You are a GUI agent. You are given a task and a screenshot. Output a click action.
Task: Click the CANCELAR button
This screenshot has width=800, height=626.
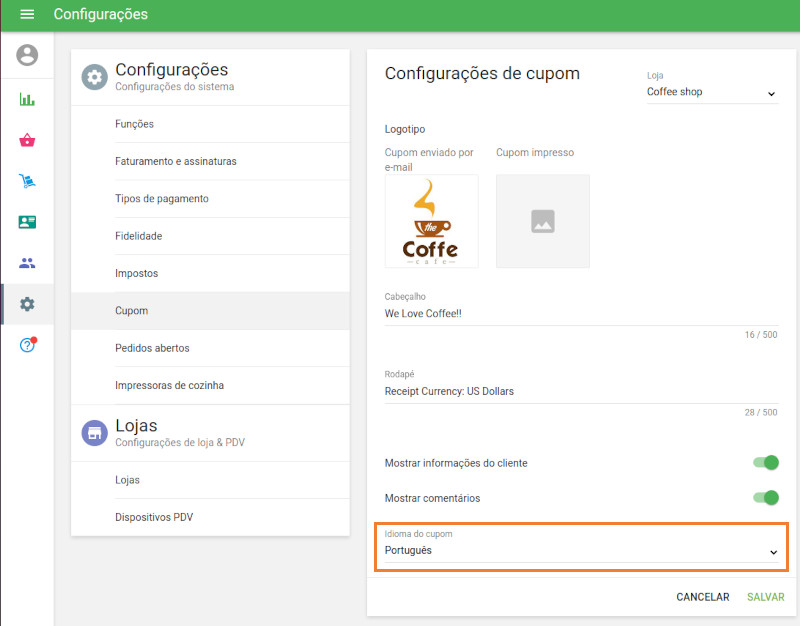pyautogui.click(x=702, y=597)
